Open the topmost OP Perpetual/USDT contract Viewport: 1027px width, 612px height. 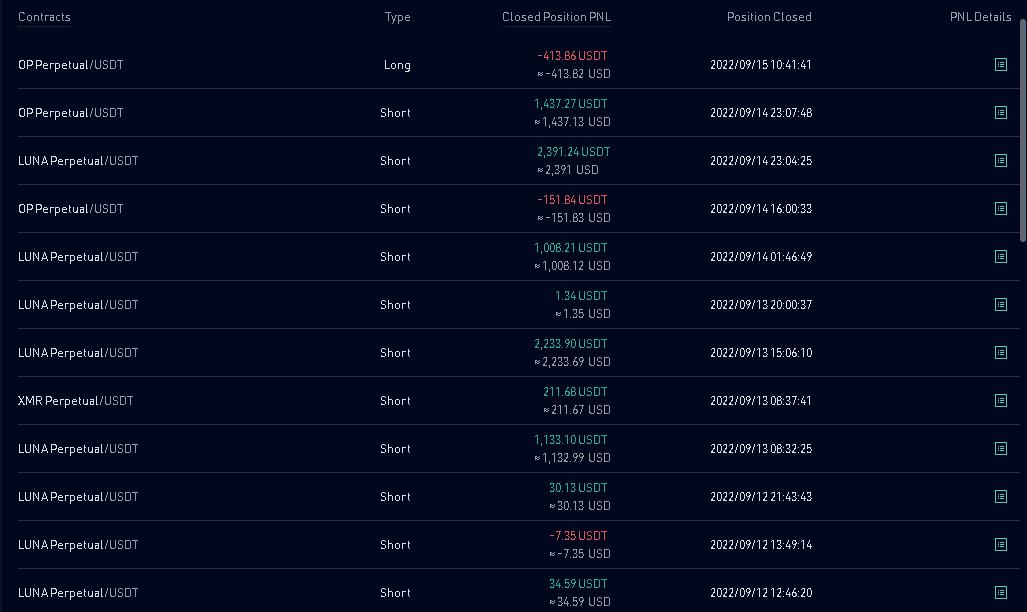click(x=70, y=64)
